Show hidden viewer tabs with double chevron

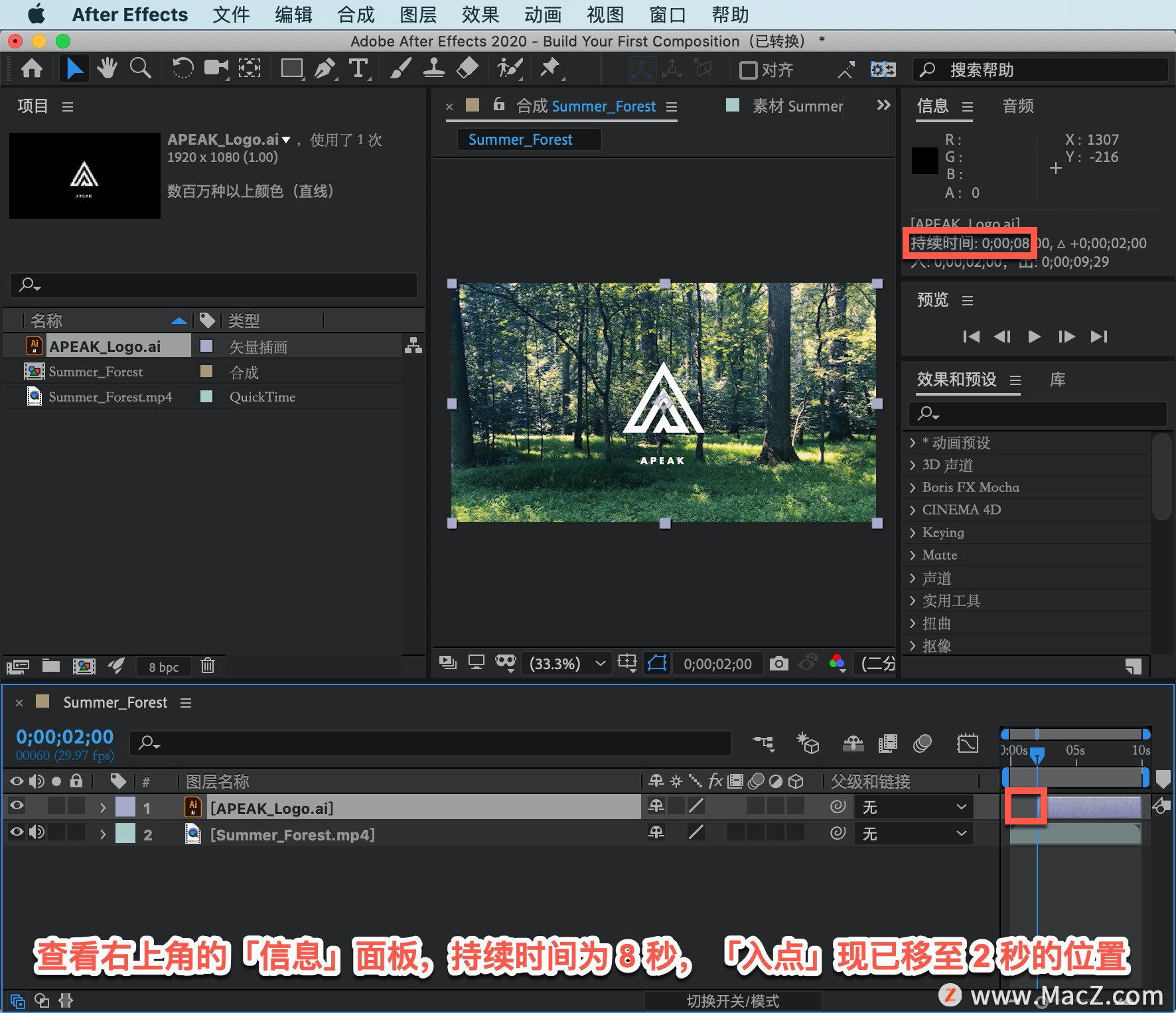pos(883,105)
